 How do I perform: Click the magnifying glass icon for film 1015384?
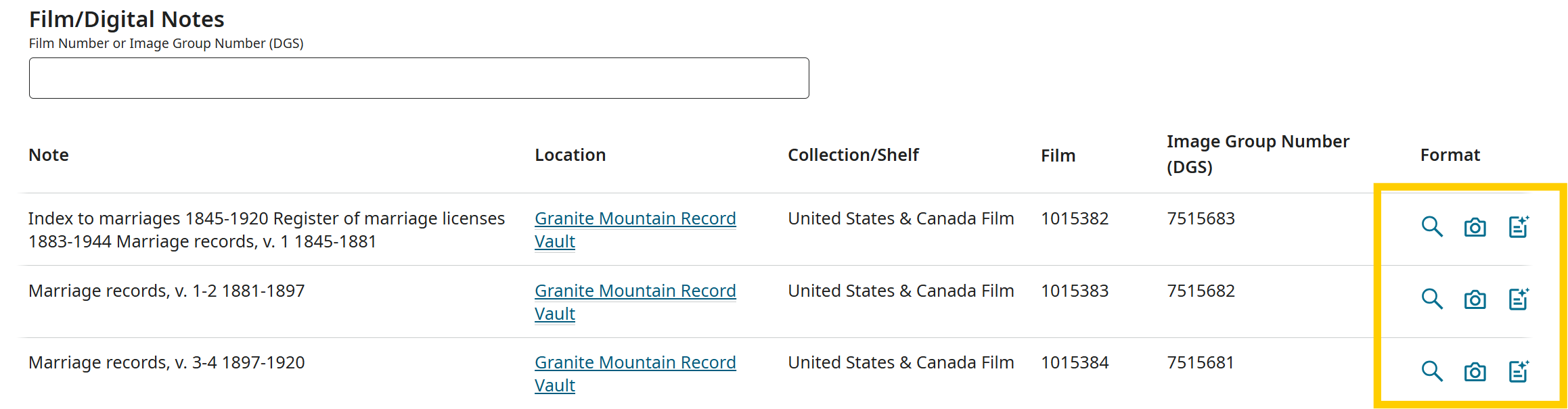1431,371
